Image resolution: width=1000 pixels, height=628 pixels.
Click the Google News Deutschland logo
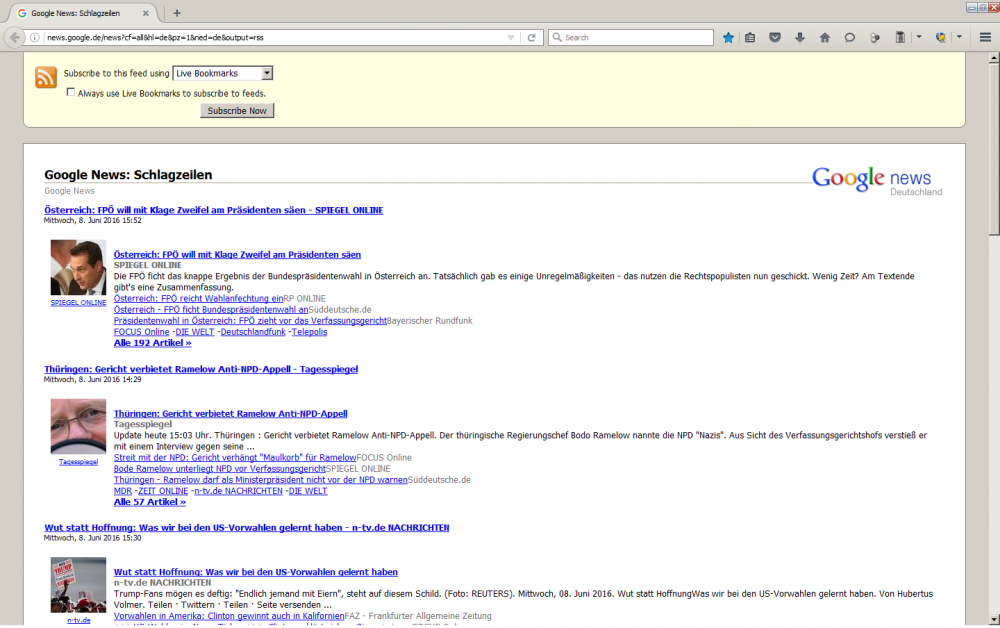pos(877,180)
